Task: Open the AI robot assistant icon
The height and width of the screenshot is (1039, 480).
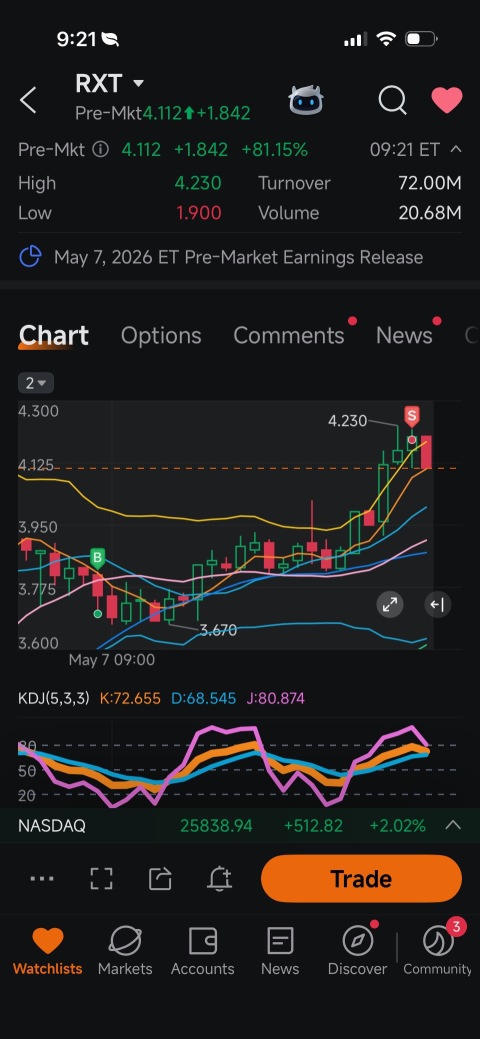Action: 306,101
